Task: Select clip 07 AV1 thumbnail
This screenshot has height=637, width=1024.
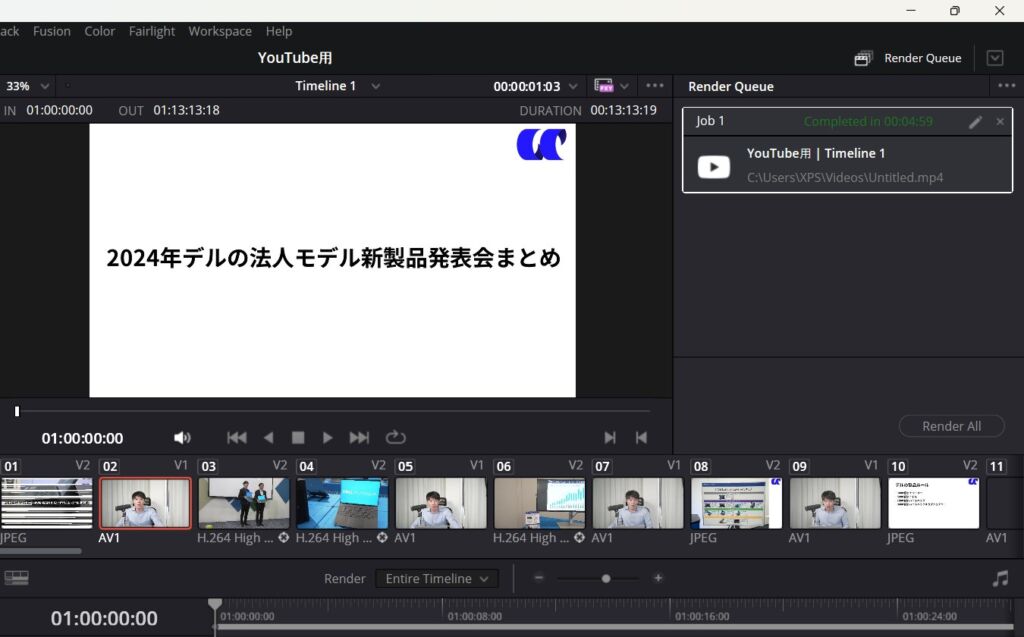Action: point(638,503)
